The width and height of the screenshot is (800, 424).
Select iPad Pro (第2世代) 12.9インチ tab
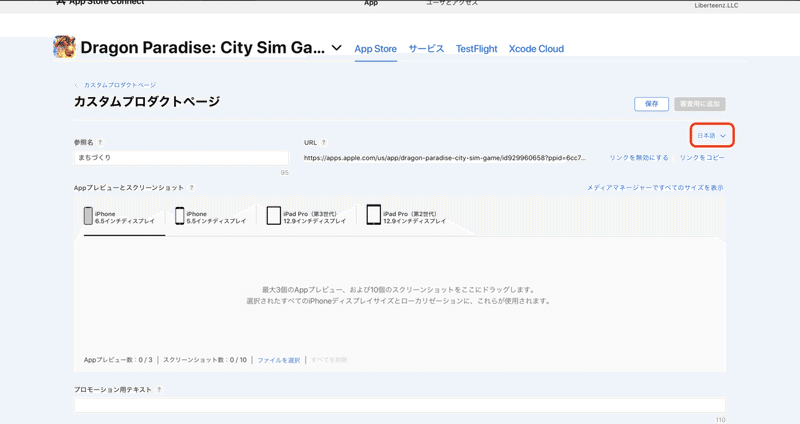(407, 216)
